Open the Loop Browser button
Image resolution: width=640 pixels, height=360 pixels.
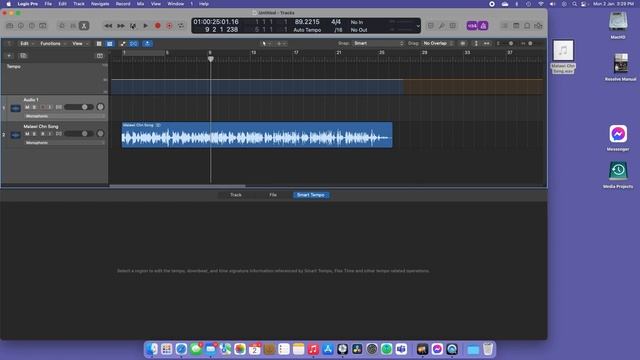[527, 26]
